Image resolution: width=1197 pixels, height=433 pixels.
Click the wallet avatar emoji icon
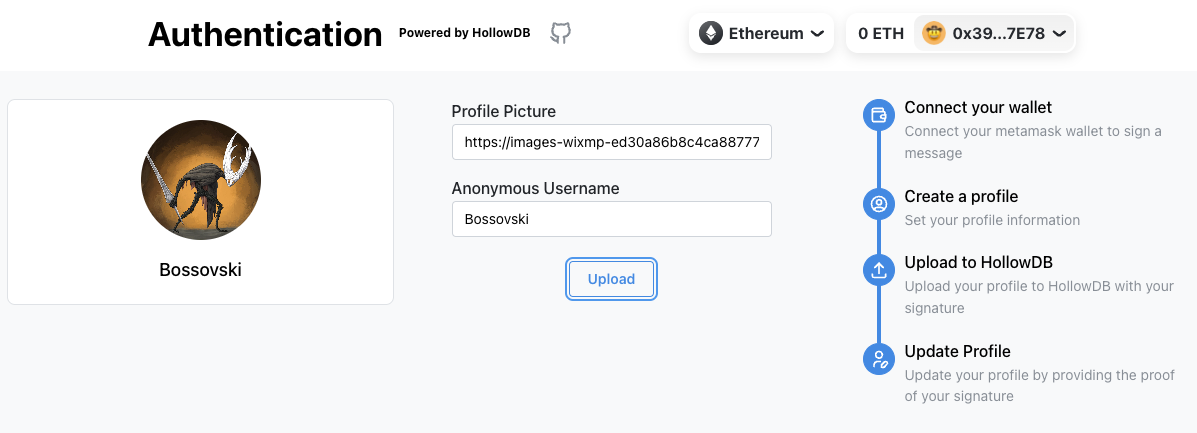tap(934, 33)
